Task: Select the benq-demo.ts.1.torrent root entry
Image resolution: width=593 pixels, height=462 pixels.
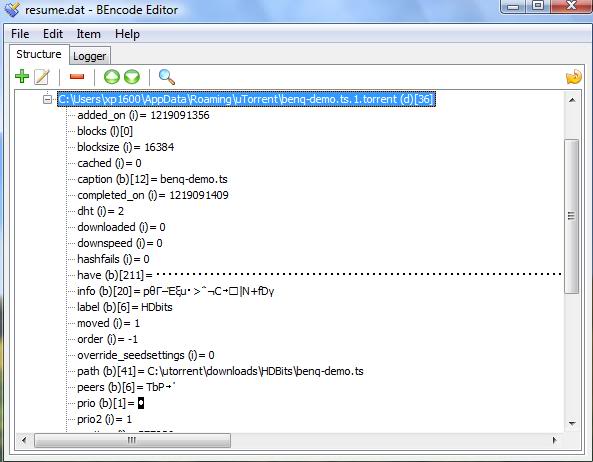Action: point(246,99)
